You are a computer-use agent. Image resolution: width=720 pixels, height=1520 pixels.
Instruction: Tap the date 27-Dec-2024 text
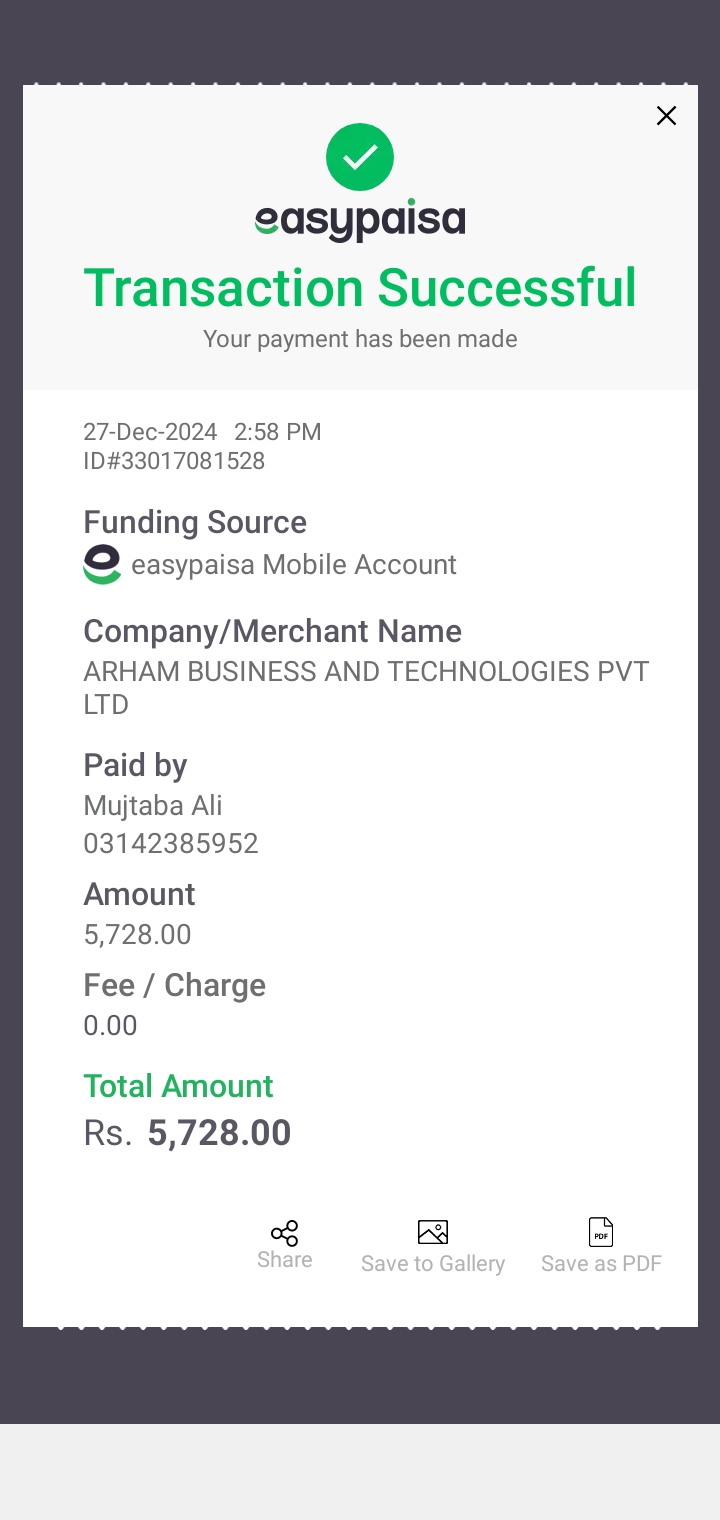pyautogui.click(x=150, y=432)
